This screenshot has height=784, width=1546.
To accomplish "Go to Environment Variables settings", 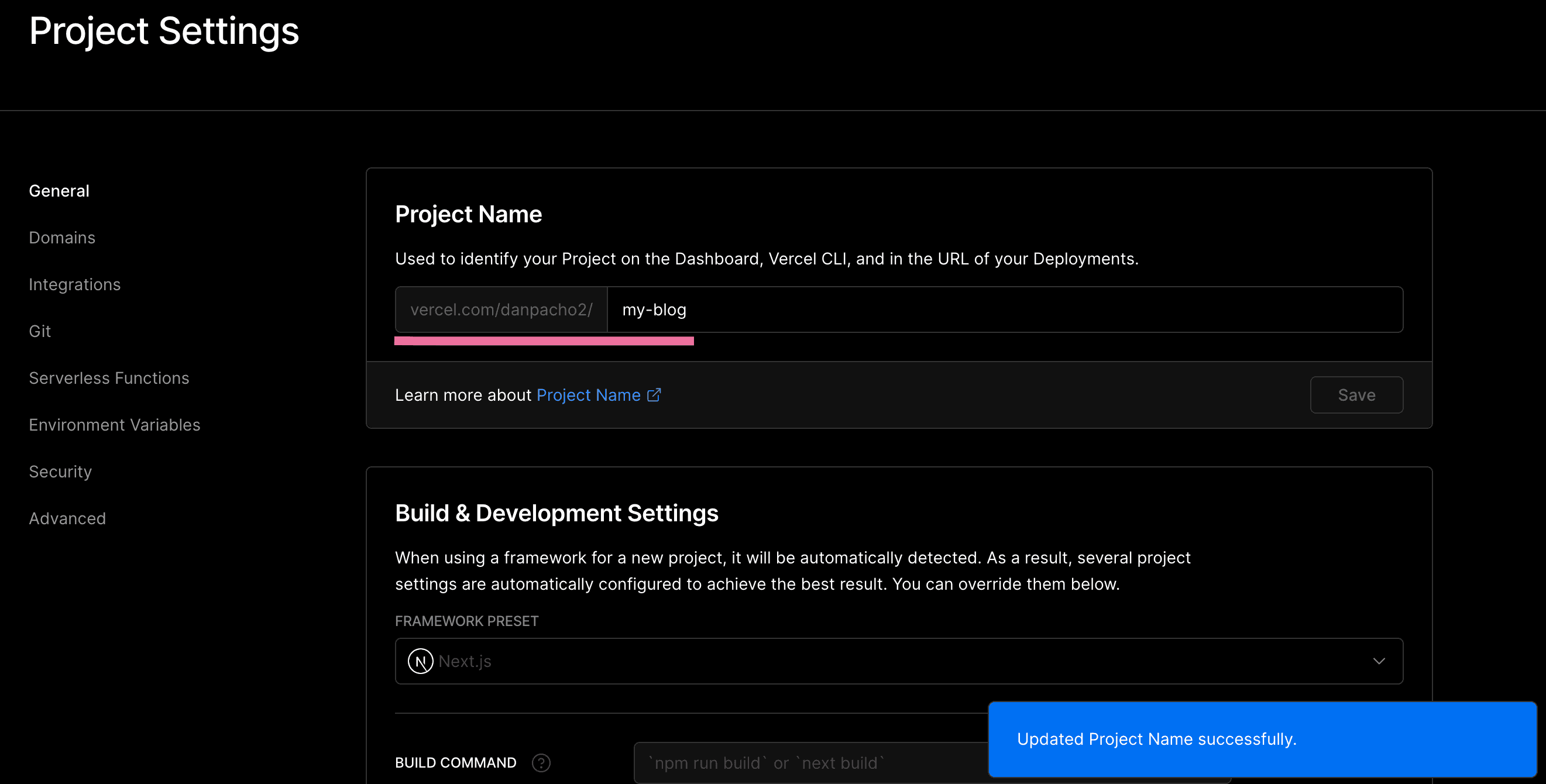I will pos(114,425).
